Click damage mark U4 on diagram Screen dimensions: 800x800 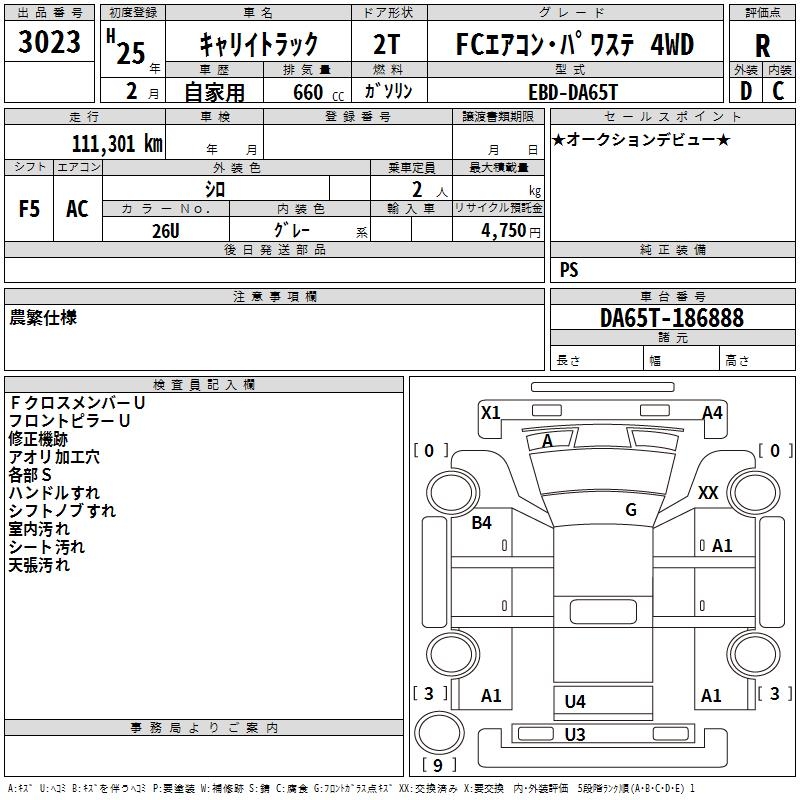(575, 702)
